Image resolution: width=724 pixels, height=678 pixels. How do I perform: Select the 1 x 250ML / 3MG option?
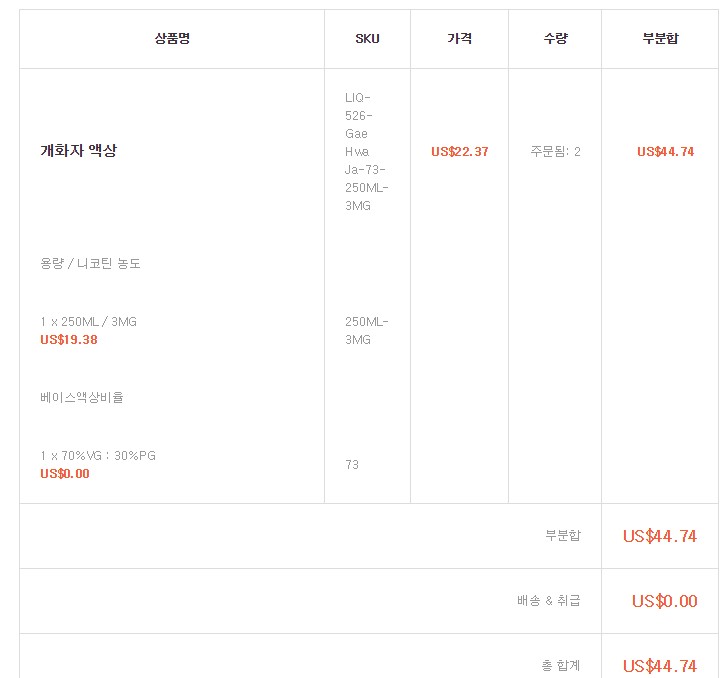(88, 322)
